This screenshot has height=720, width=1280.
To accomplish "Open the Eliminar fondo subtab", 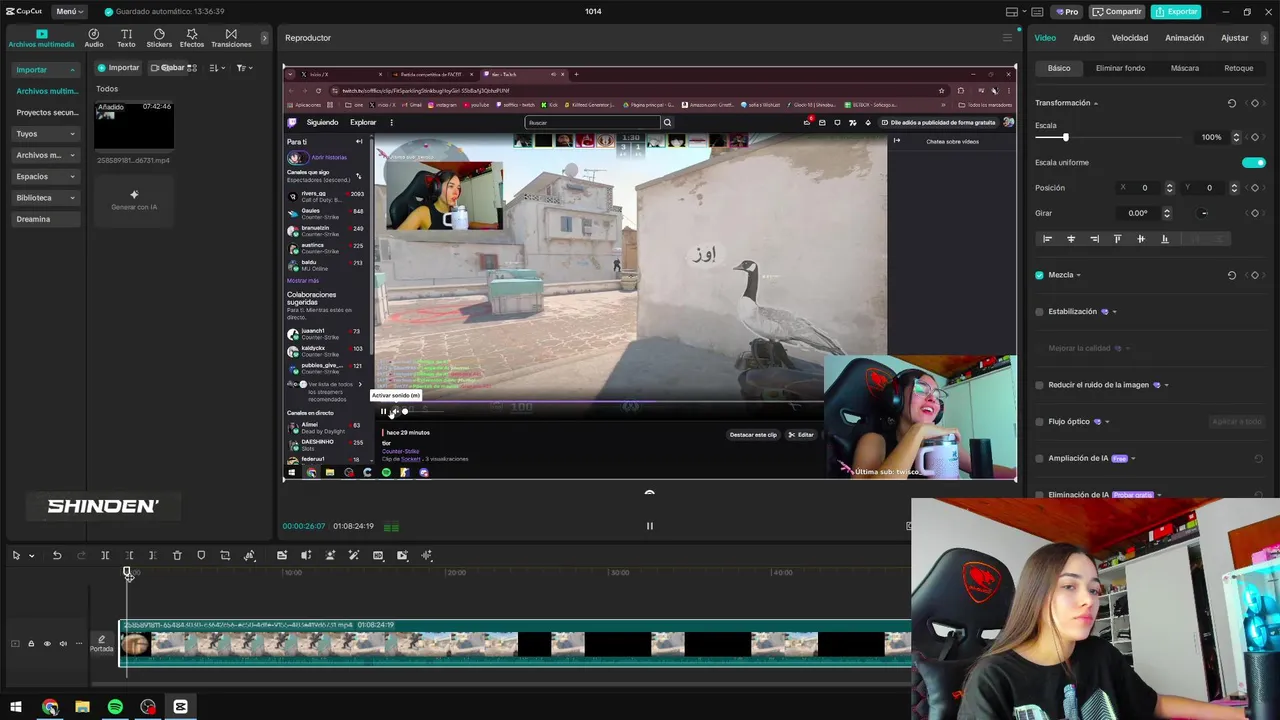I will [x=1120, y=68].
